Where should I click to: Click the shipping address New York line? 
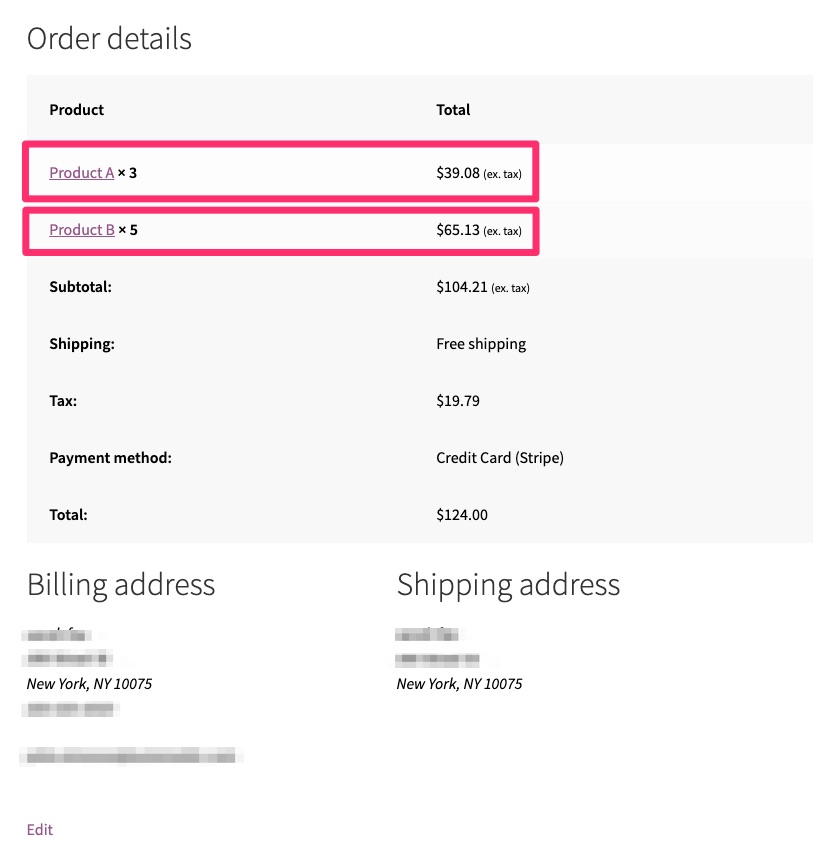tap(458, 684)
